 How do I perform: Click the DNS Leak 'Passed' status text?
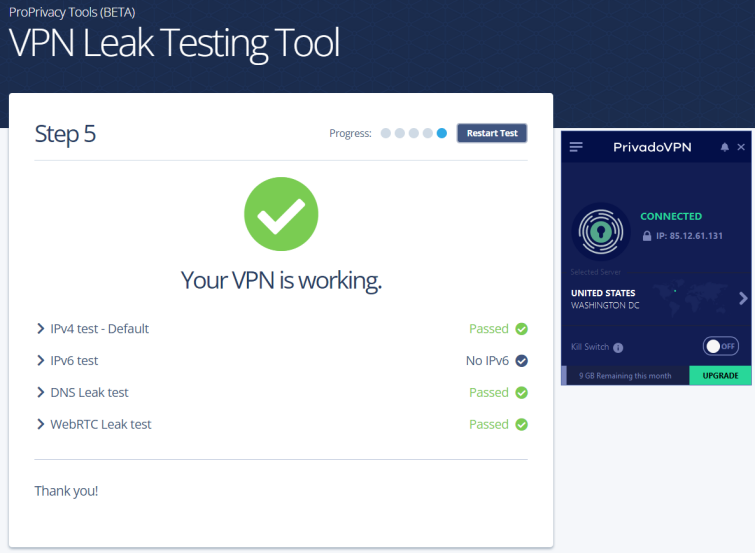(x=489, y=393)
